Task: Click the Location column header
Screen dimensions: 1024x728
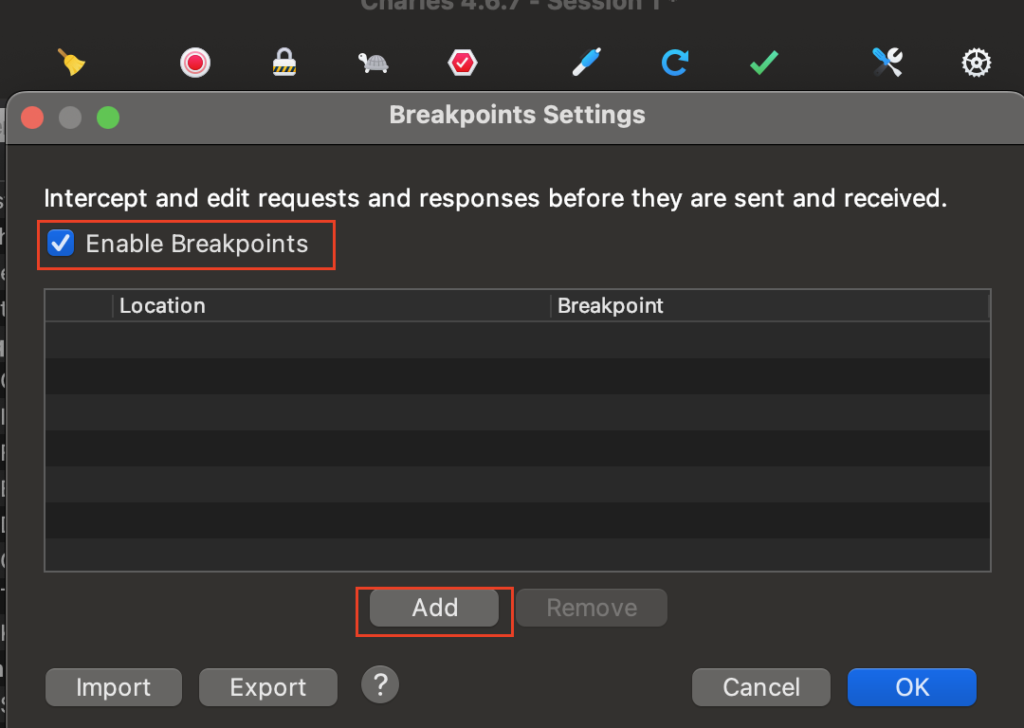Action: pyautogui.click(x=330, y=306)
